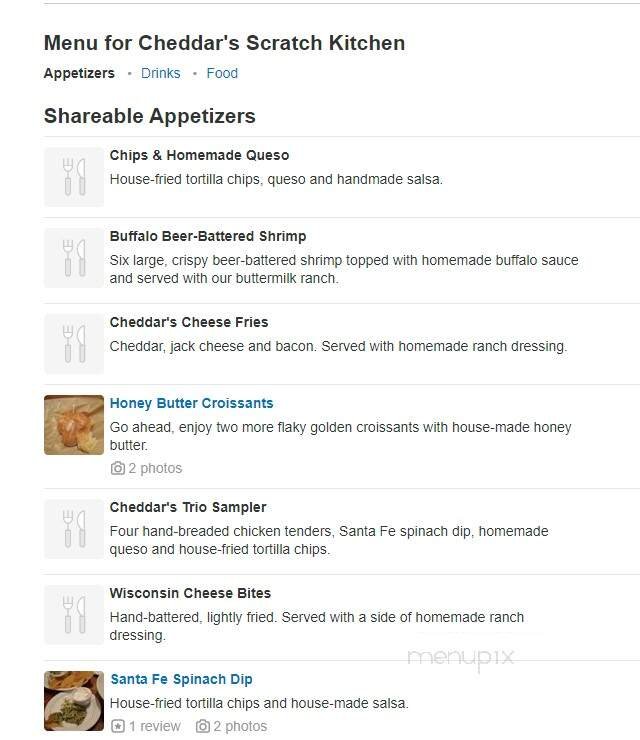Select the Appetizers menu tab
The width and height of the screenshot is (640, 740).
[x=79, y=73]
